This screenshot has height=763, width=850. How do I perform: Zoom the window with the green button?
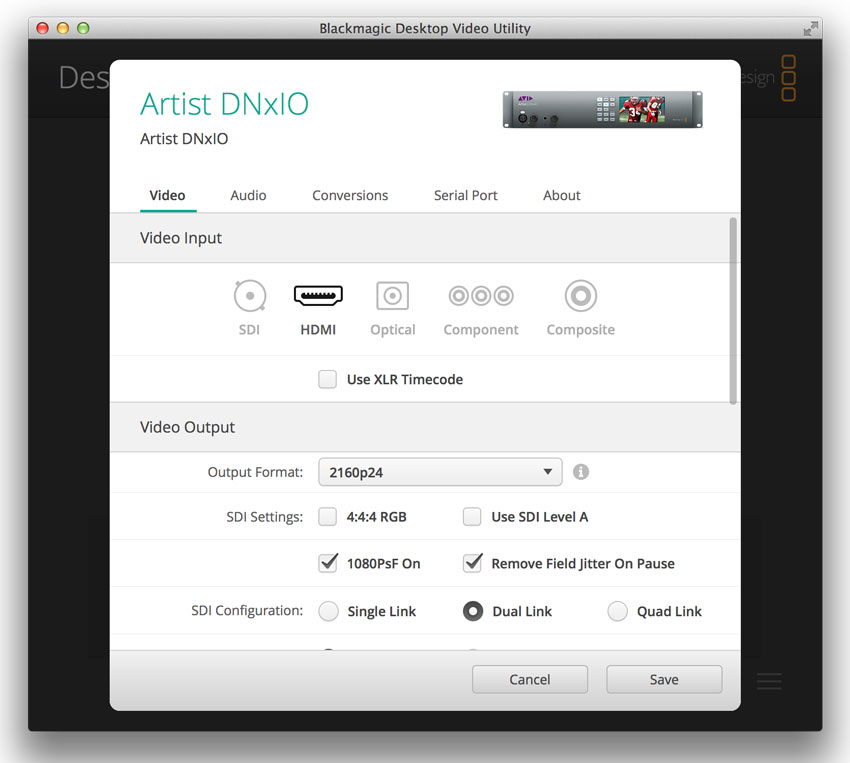coord(83,28)
